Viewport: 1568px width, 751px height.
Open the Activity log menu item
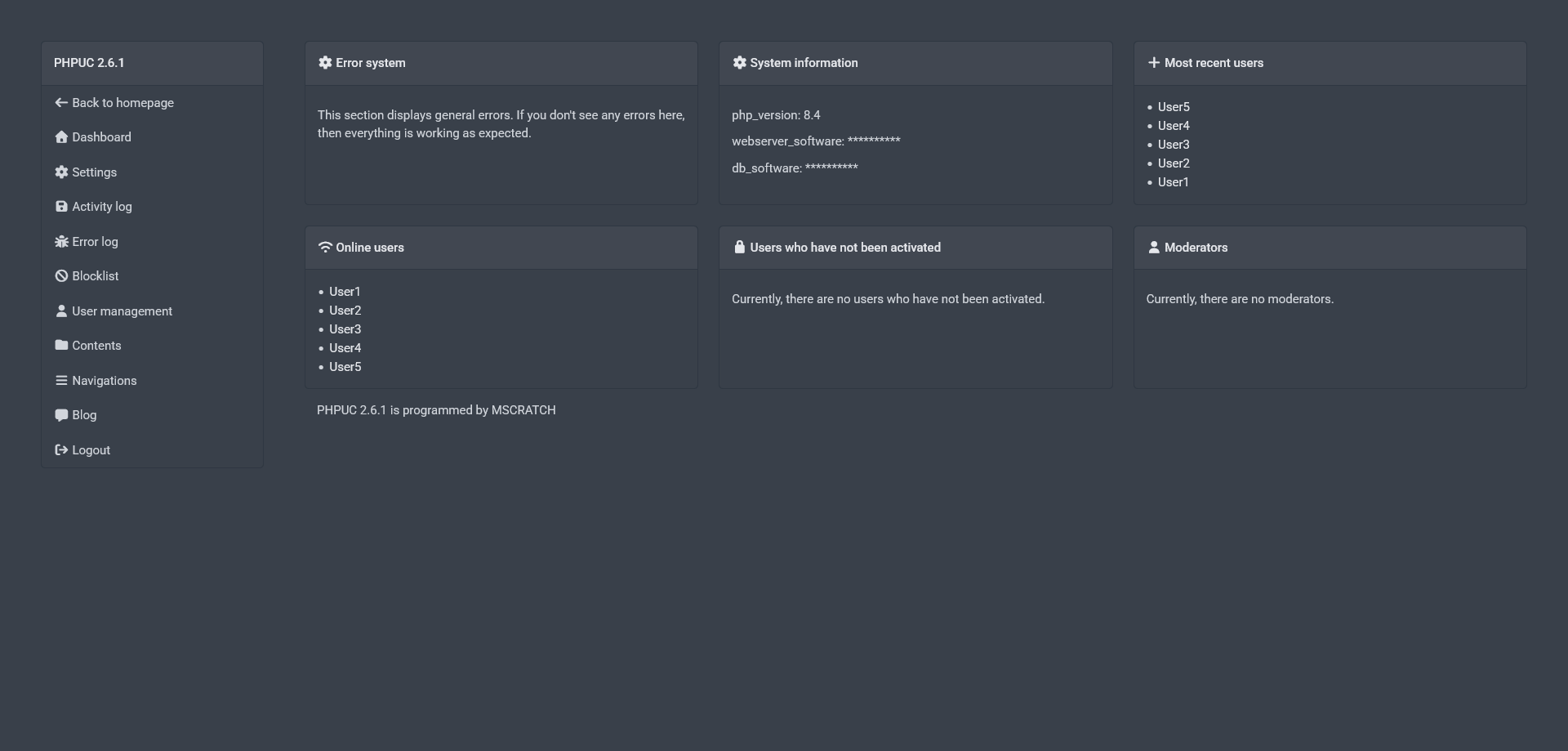click(101, 207)
